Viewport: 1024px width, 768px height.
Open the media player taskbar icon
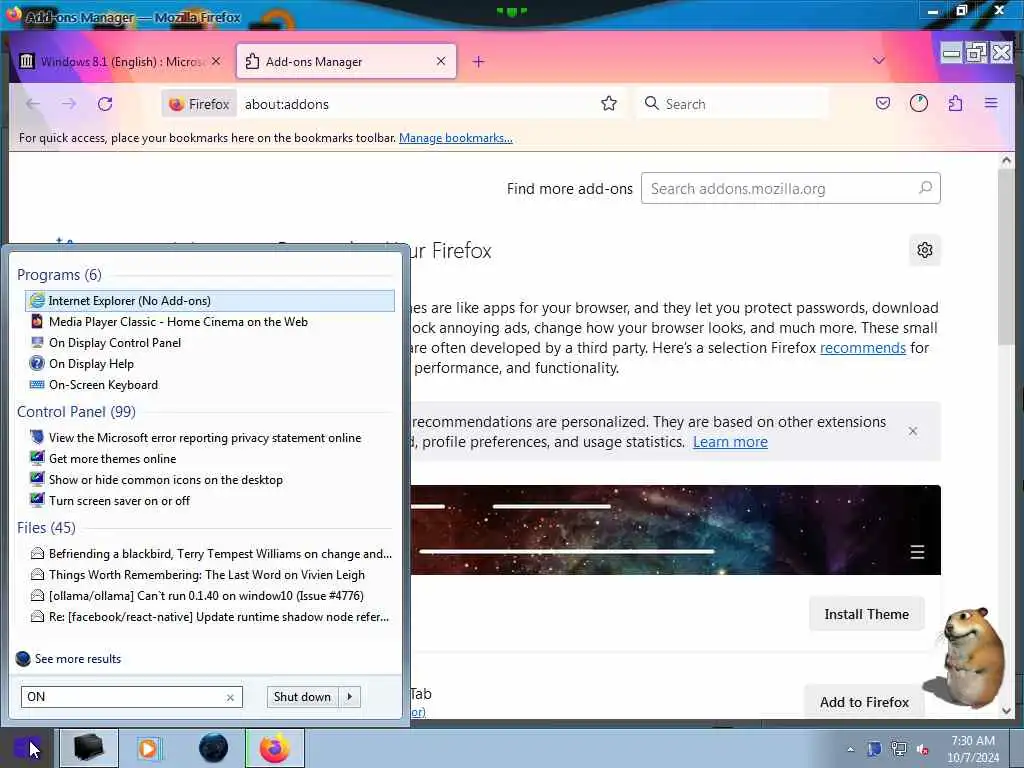pos(148,748)
